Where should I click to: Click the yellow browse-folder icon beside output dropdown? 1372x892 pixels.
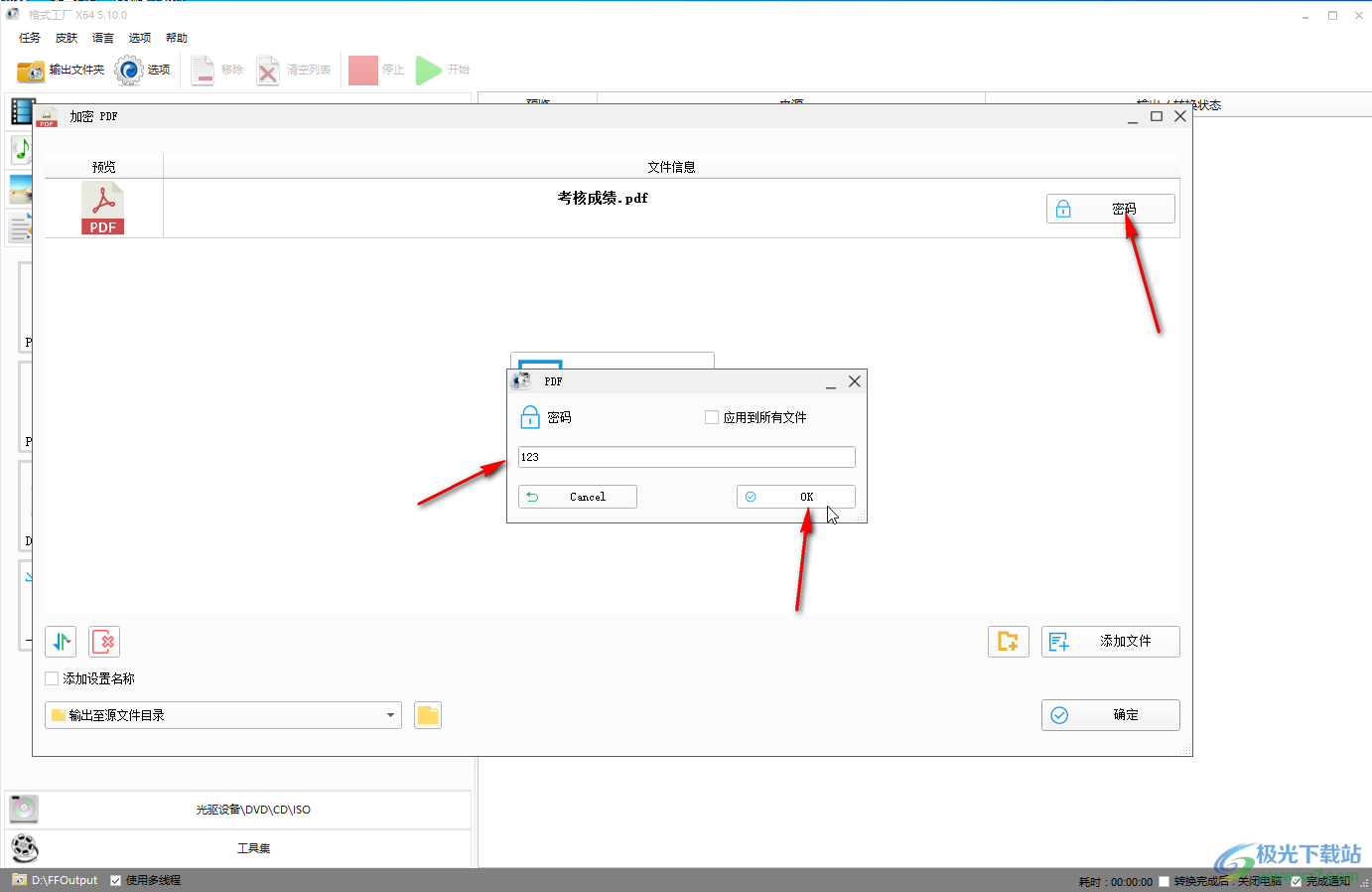[428, 715]
